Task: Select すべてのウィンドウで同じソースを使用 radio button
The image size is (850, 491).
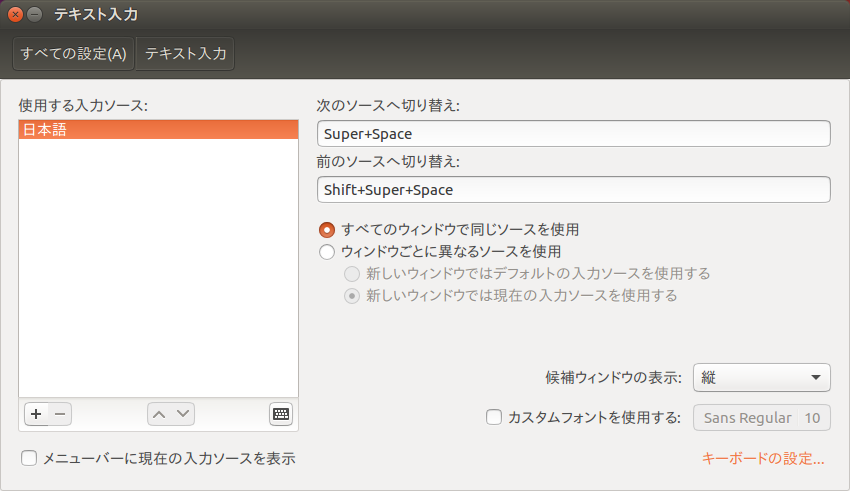Action: [x=327, y=229]
